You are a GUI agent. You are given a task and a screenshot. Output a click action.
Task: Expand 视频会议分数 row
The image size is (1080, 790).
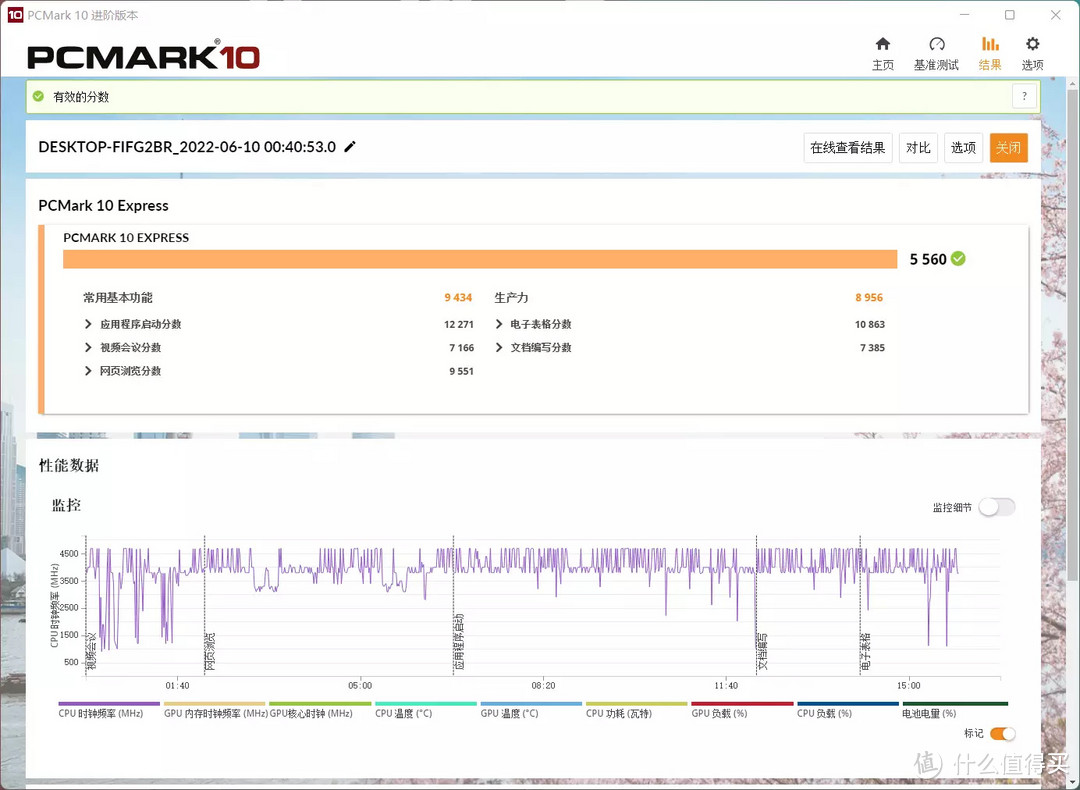coord(87,347)
